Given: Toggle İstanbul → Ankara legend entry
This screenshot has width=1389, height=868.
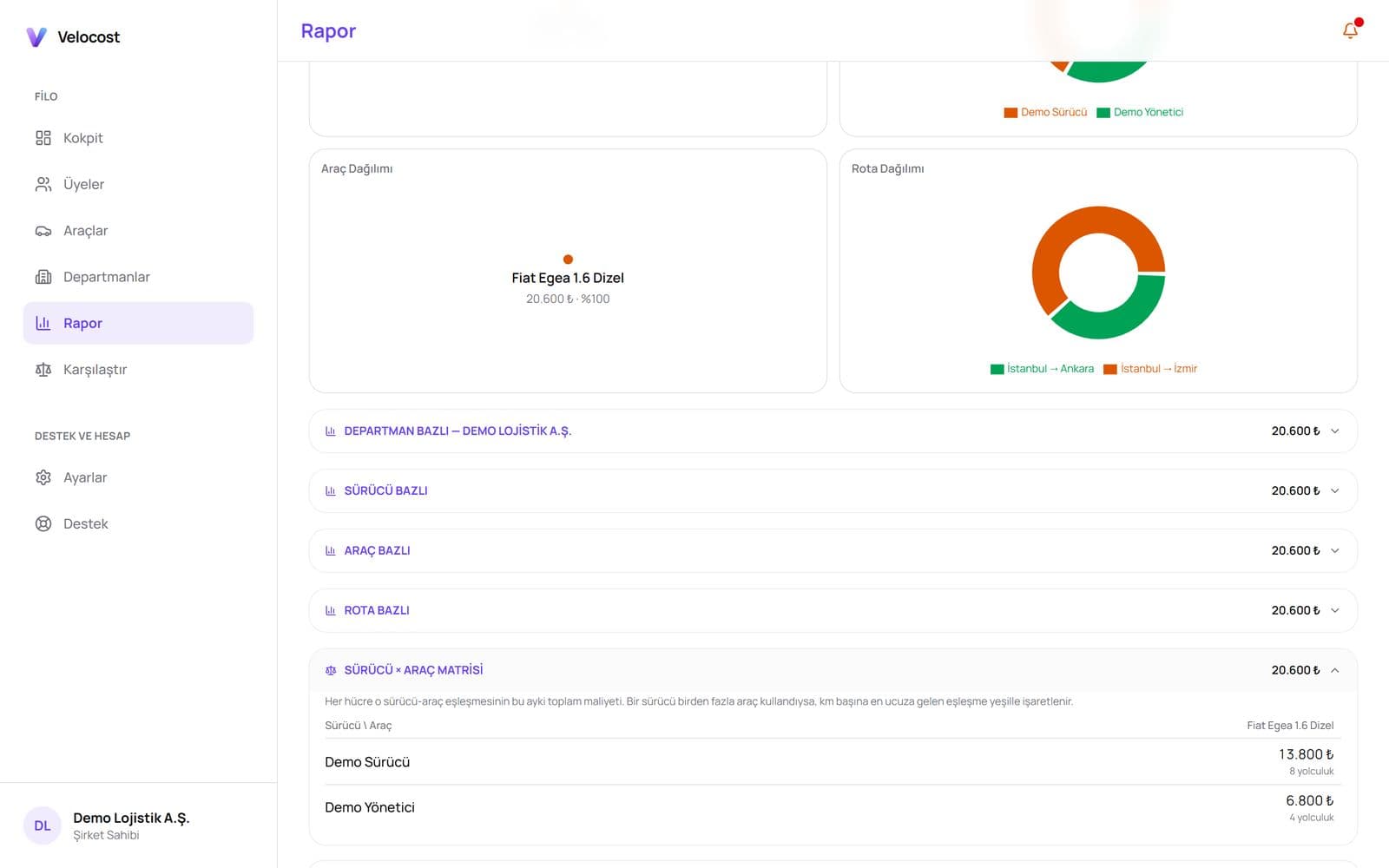Looking at the screenshot, I should coord(1042,369).
